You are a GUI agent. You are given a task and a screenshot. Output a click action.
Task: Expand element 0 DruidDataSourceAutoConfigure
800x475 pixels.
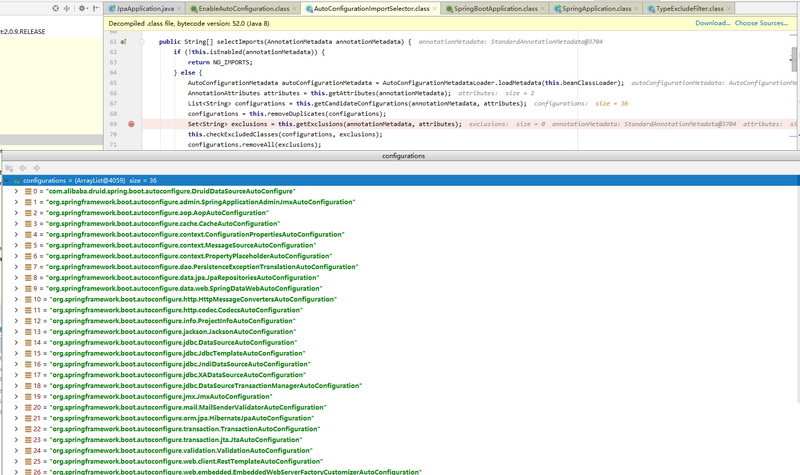pyautogui.click(x=16, y=191)
